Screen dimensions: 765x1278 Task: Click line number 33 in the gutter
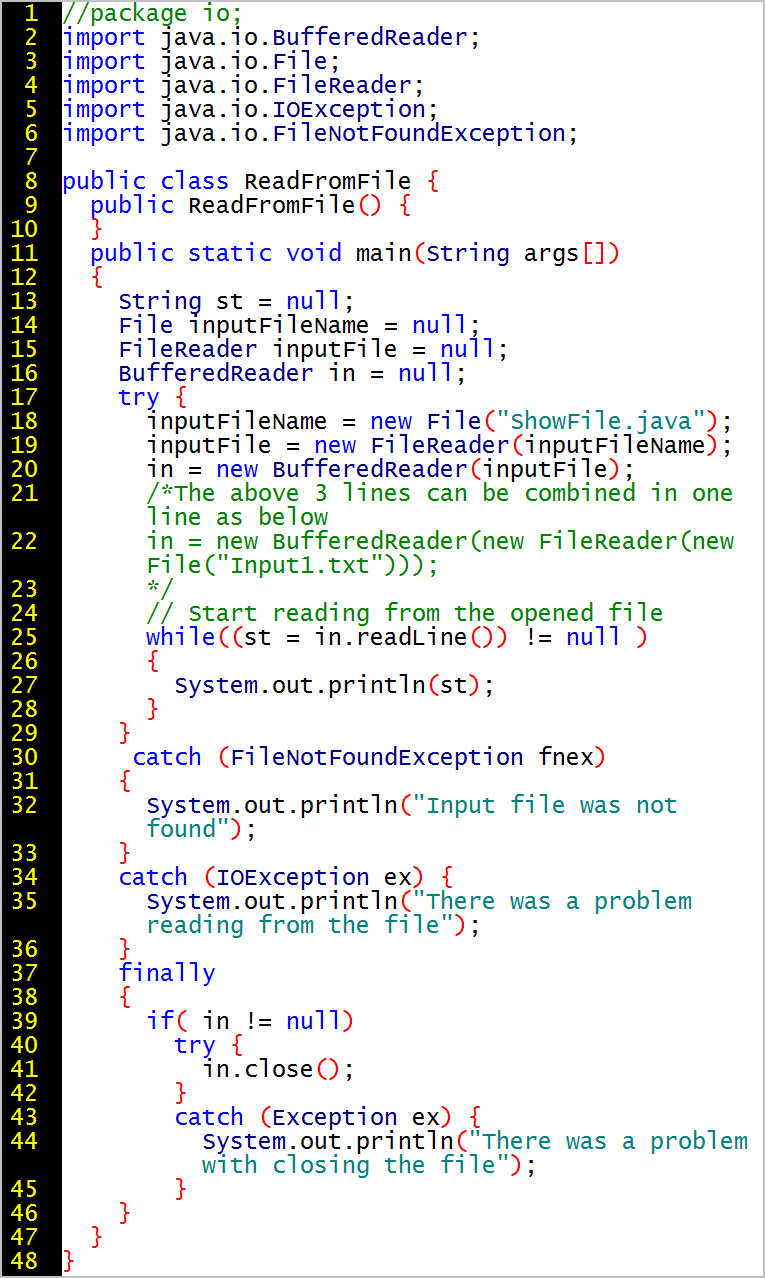coord(23,854)
